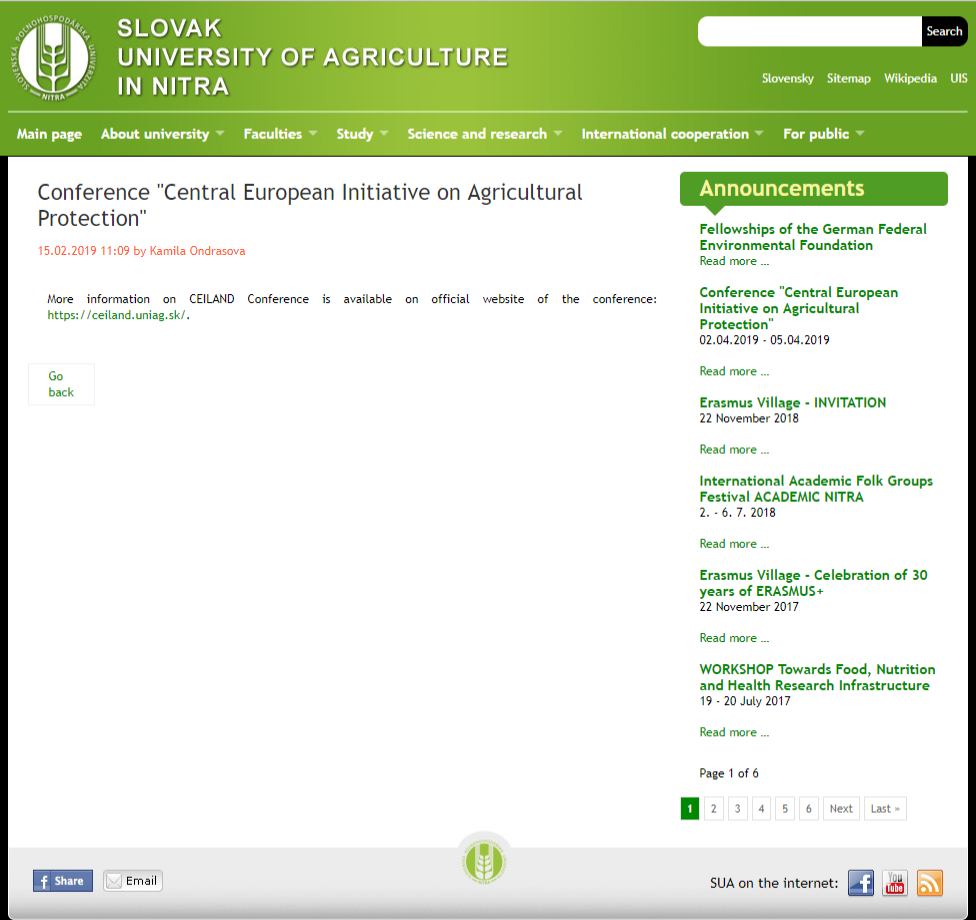This screenshot has height=920, width=976.
Task: Click the Slovak University of Agriculture title
Action: pos(312,57)
